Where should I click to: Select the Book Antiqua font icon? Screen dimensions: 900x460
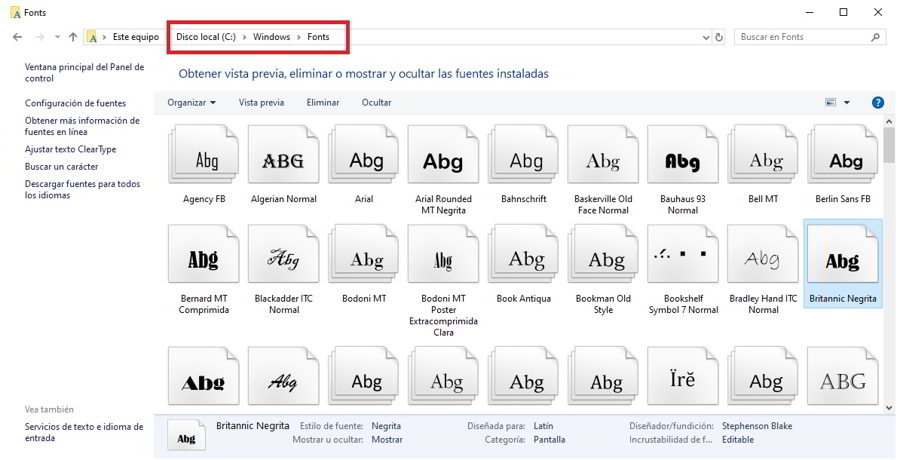click(x=523, y=254)
